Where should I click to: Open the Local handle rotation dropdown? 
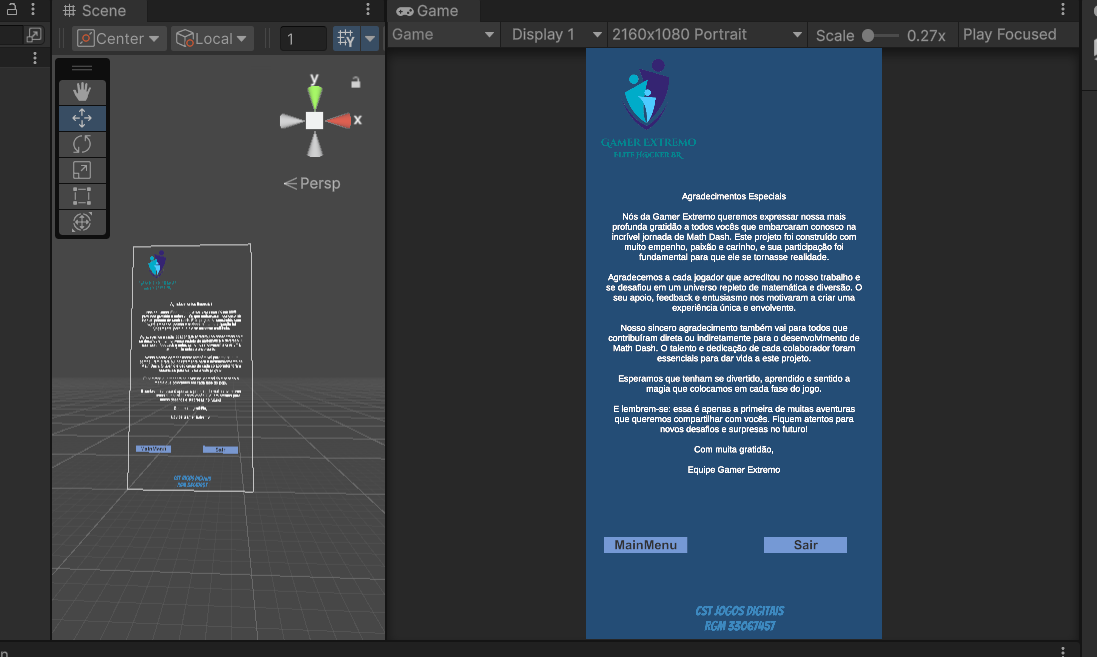point(211,38)
